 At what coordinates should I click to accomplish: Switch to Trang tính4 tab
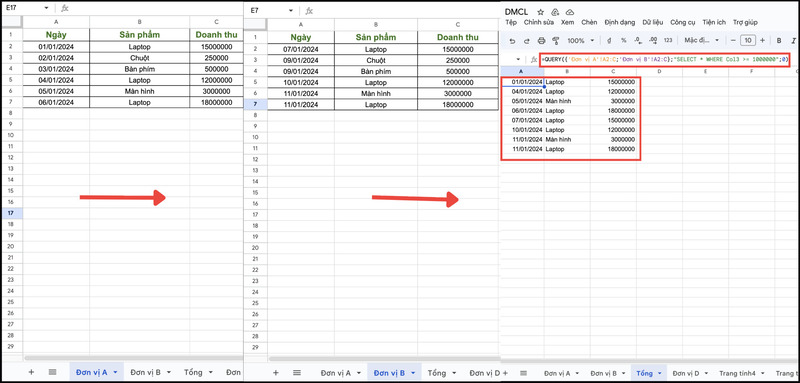737,373
